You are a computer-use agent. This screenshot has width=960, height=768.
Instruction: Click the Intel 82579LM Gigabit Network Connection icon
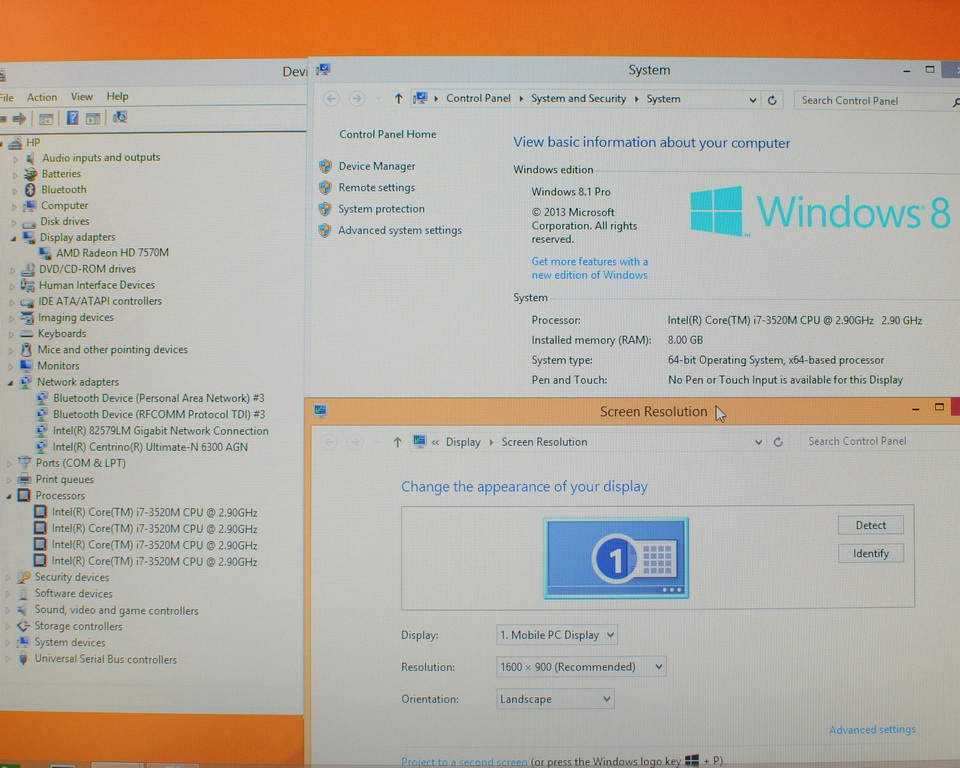click(42, 431)
